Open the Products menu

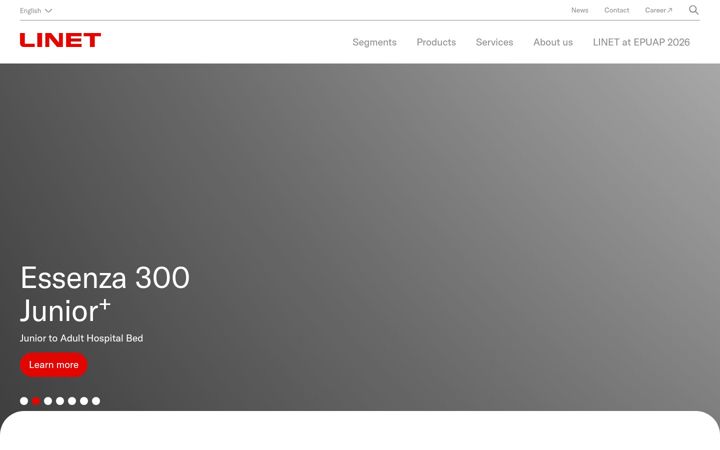coord(436,42)
